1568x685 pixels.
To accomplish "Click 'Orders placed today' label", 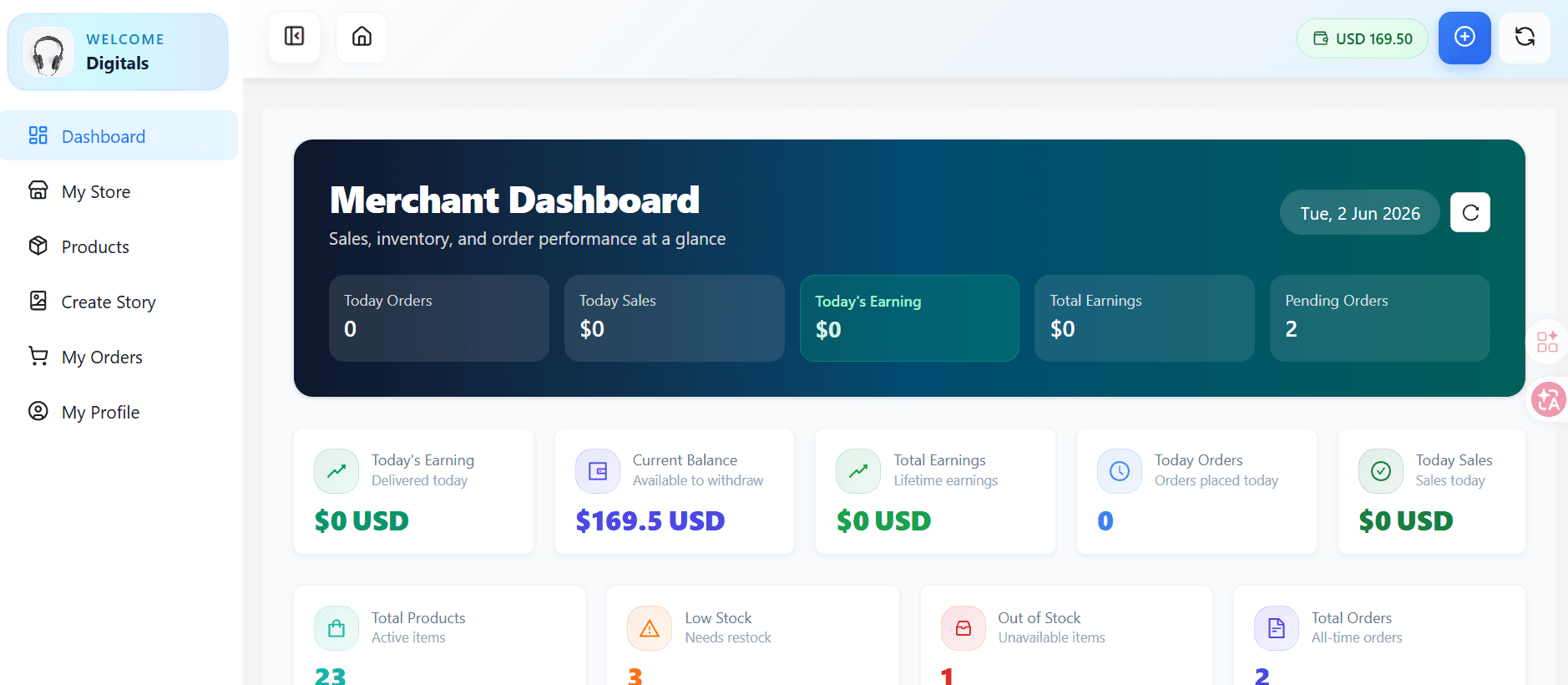I will coord(1216,480).
